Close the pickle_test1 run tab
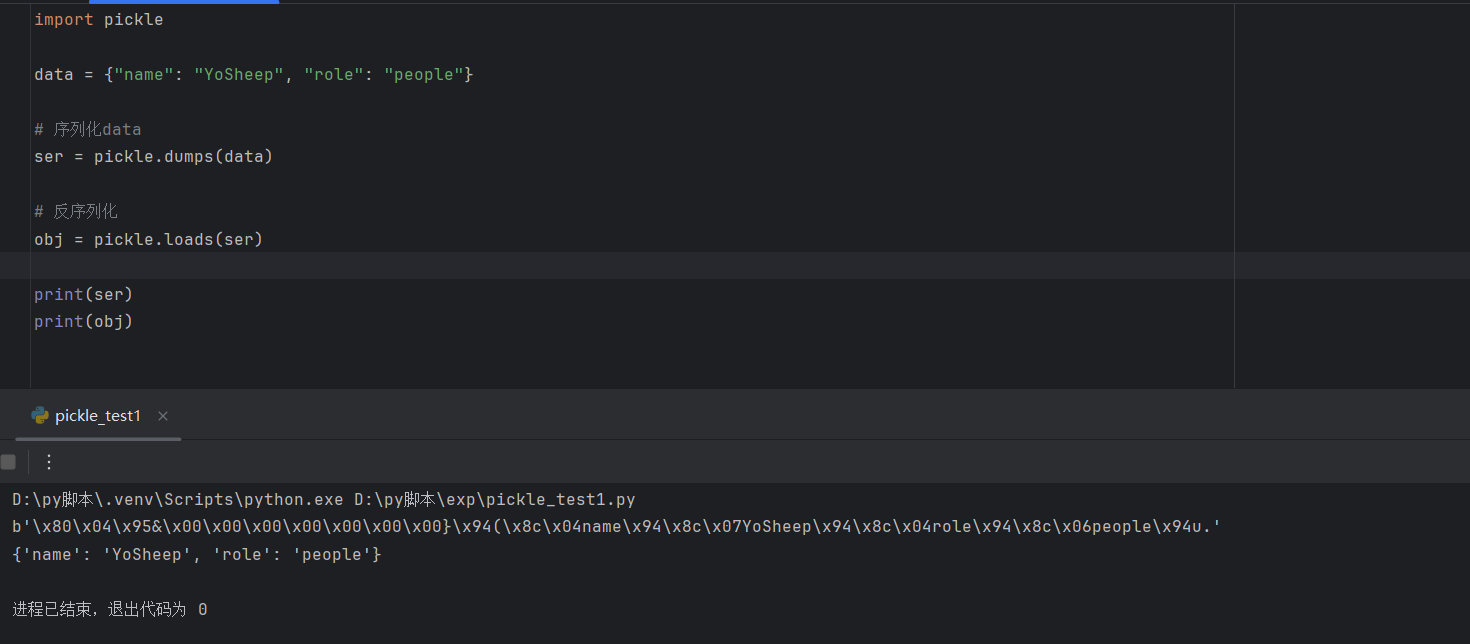Image resolution: width=1470 pixels, height=644 pixels. [163, 416]
